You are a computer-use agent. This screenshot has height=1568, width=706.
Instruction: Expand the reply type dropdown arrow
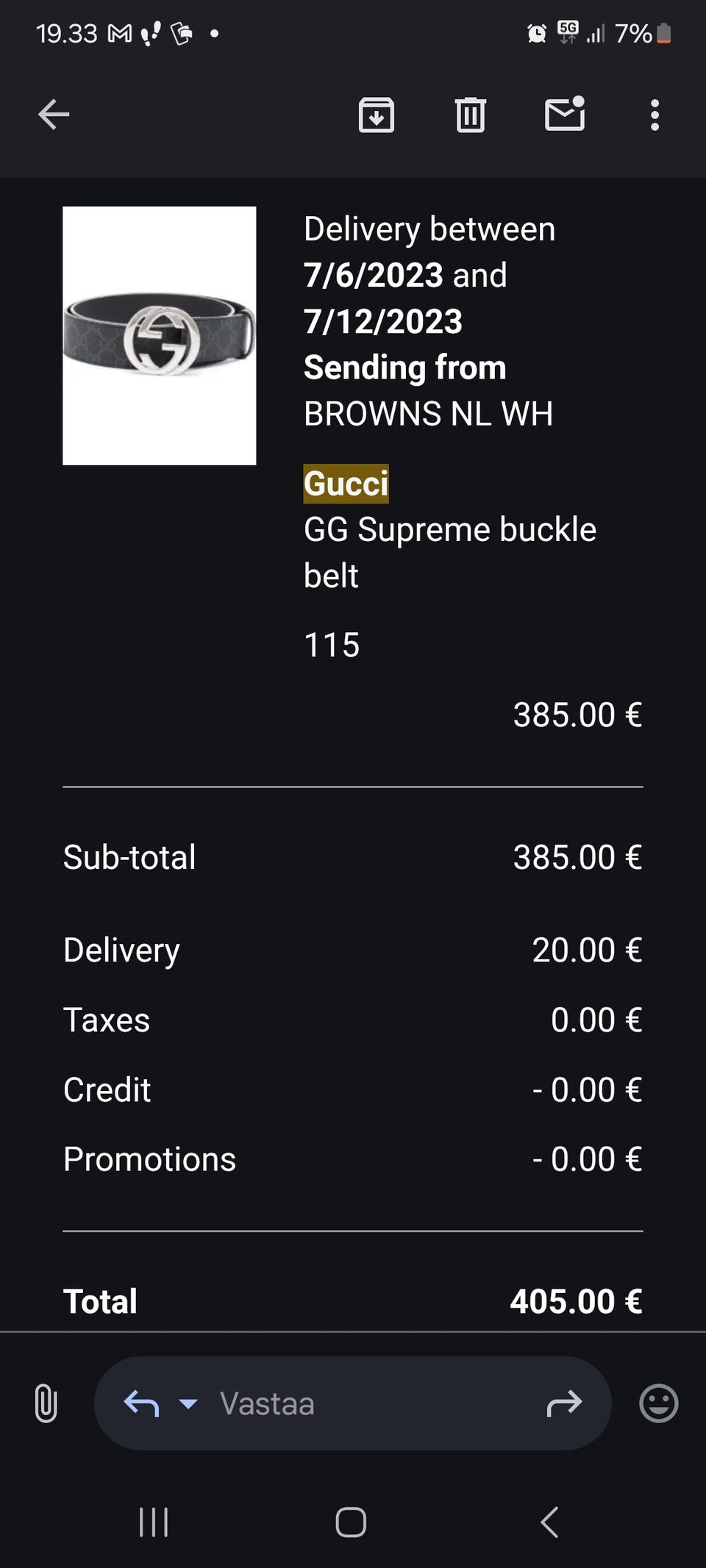coord(188,1403)
